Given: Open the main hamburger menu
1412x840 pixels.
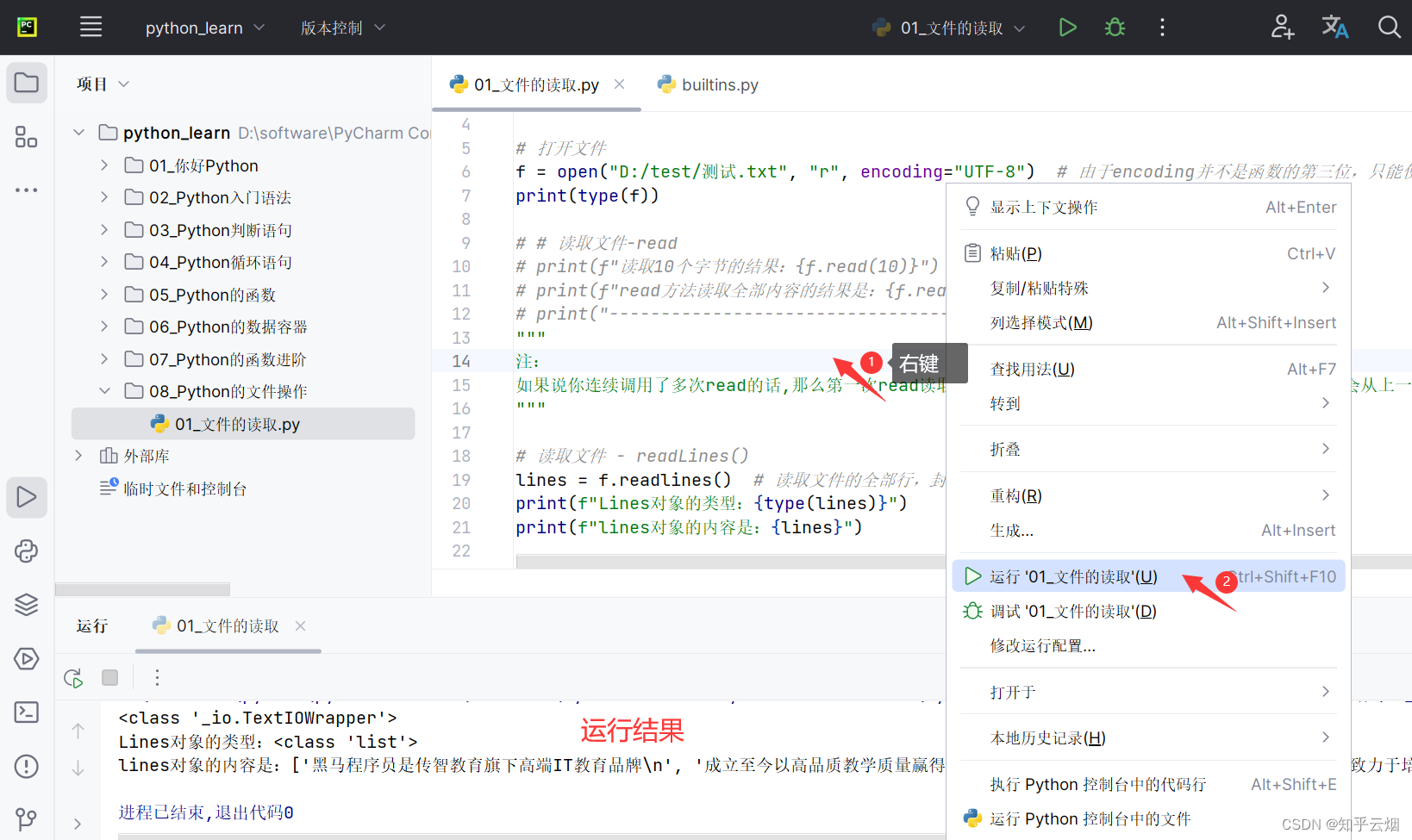Looking at the screenshot, I should click(x=91, y=28).
